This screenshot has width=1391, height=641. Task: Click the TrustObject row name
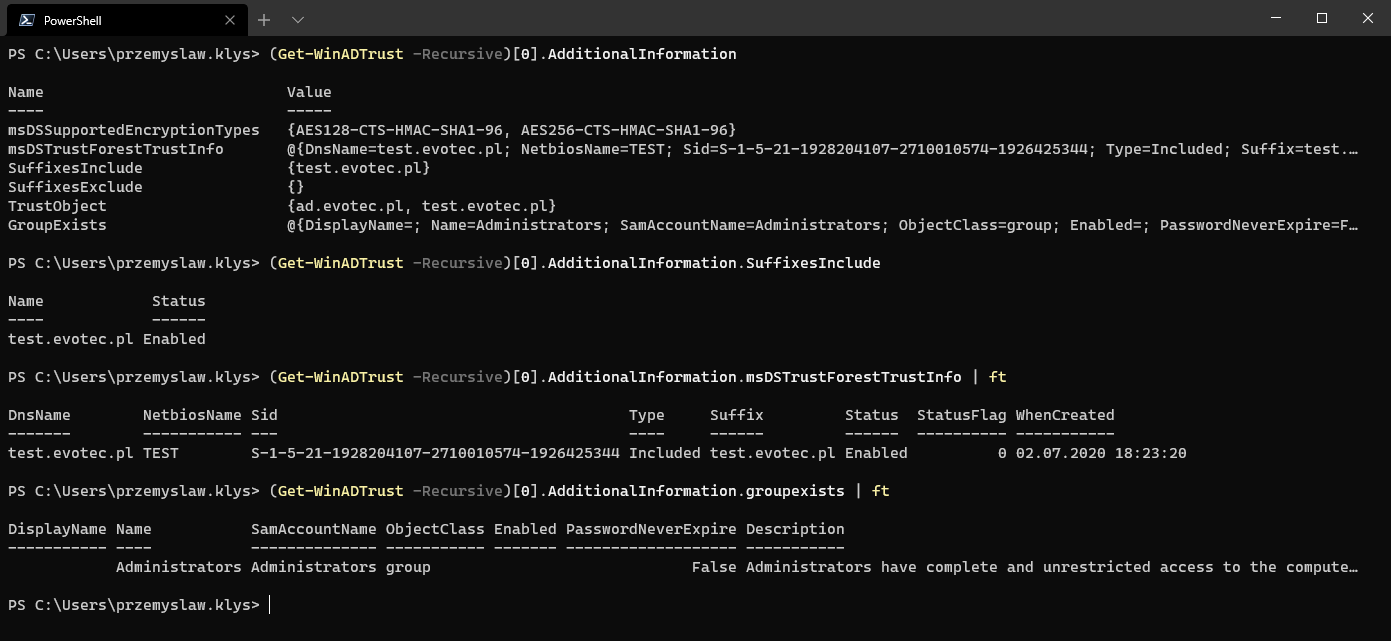point(57,206)
